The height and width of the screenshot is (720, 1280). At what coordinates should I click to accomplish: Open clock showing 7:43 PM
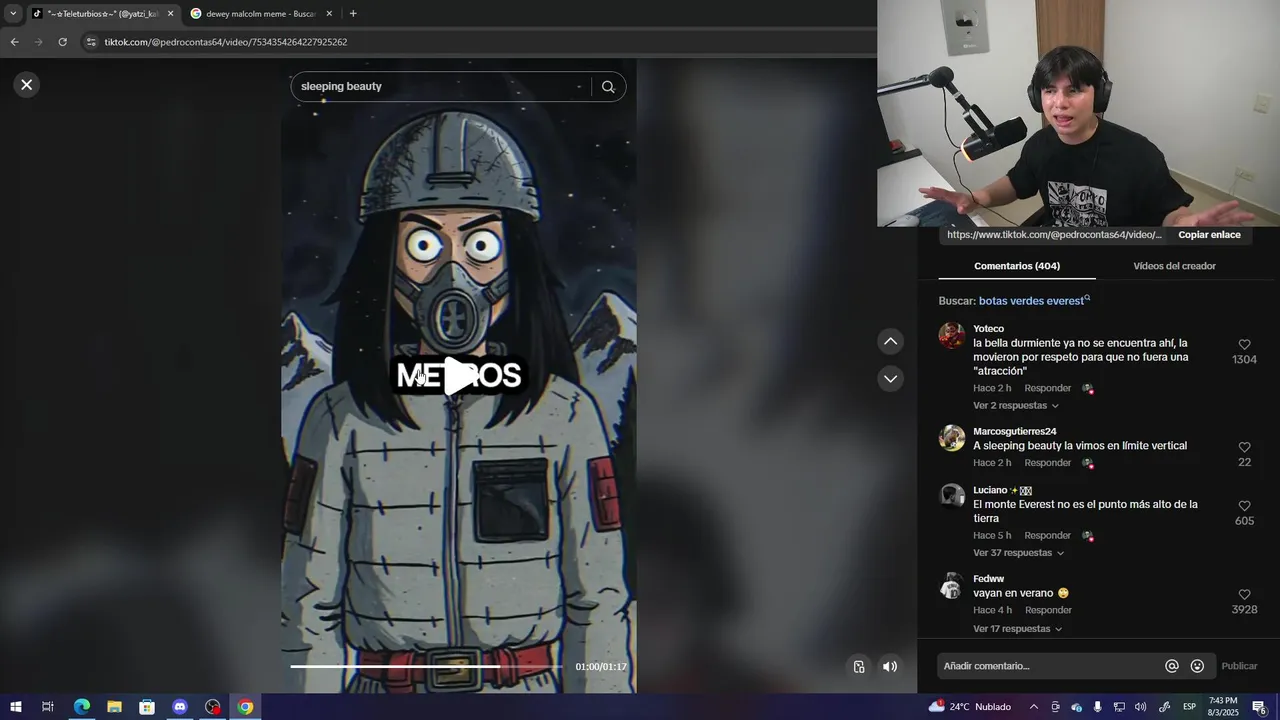(x=1223, y=707)
